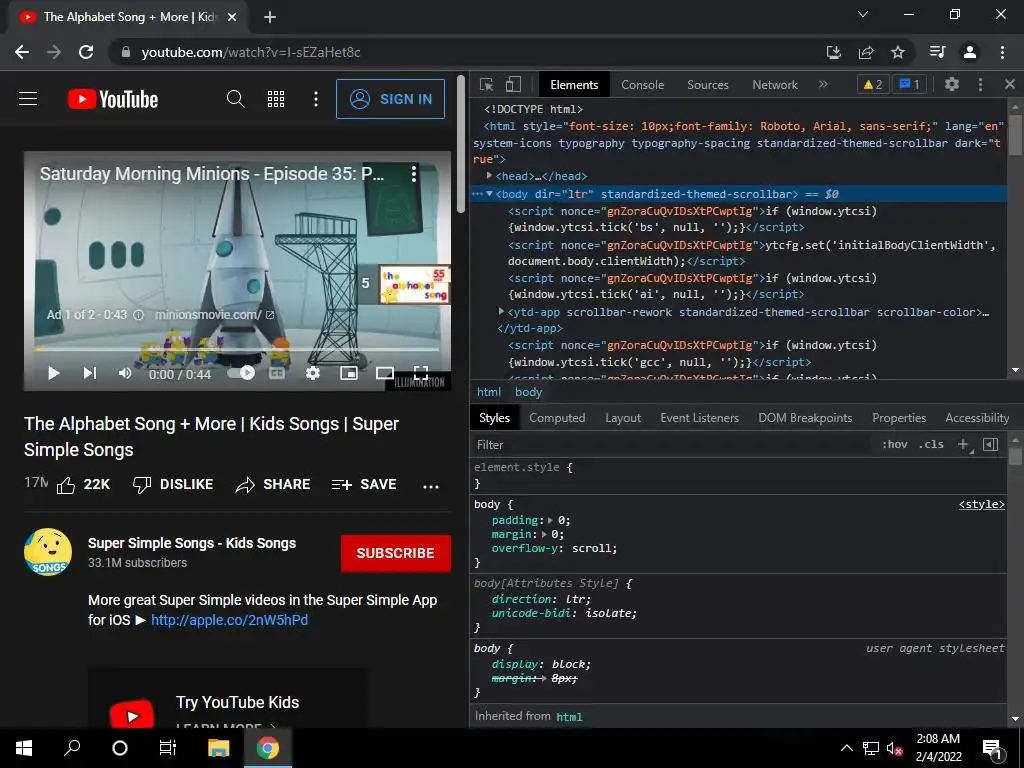Click the YouTube logo

point(113,99)
